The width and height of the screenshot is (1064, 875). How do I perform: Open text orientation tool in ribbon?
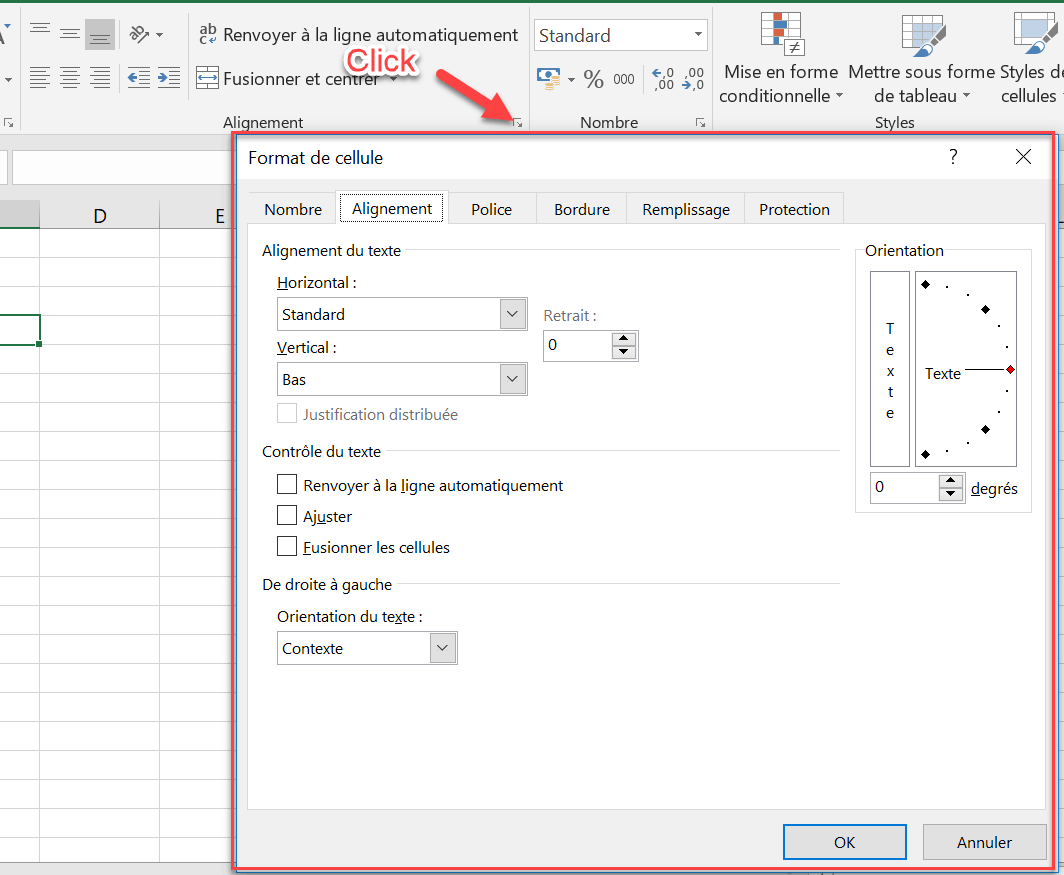pos(139,34)
